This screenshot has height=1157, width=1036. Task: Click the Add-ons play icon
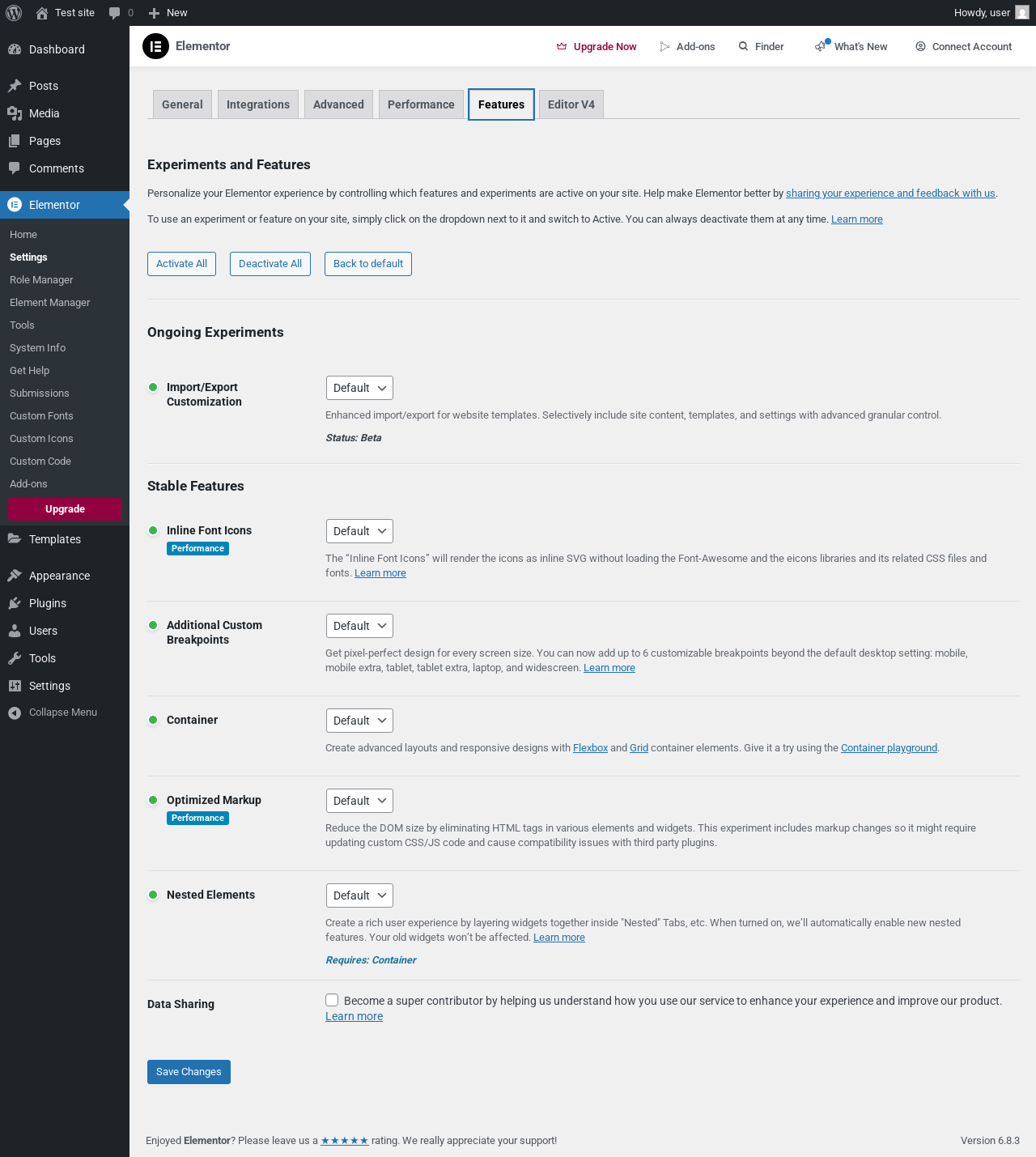664,47
